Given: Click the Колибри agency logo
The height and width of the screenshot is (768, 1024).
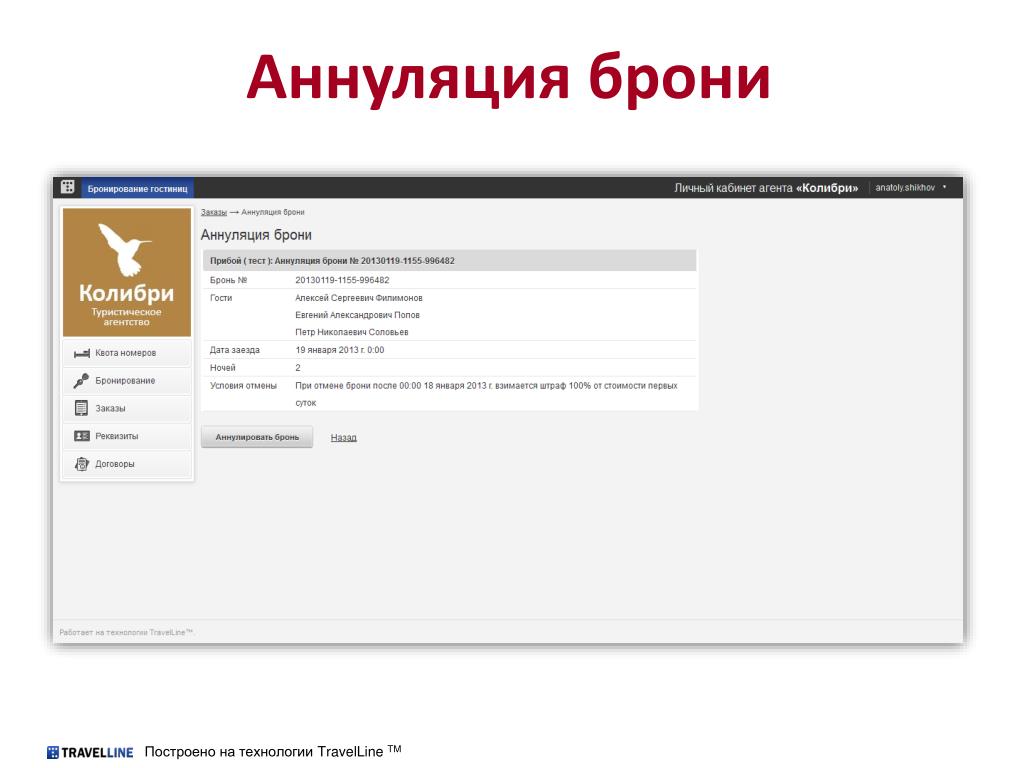Looking at the screenshot, I should 127,272.
